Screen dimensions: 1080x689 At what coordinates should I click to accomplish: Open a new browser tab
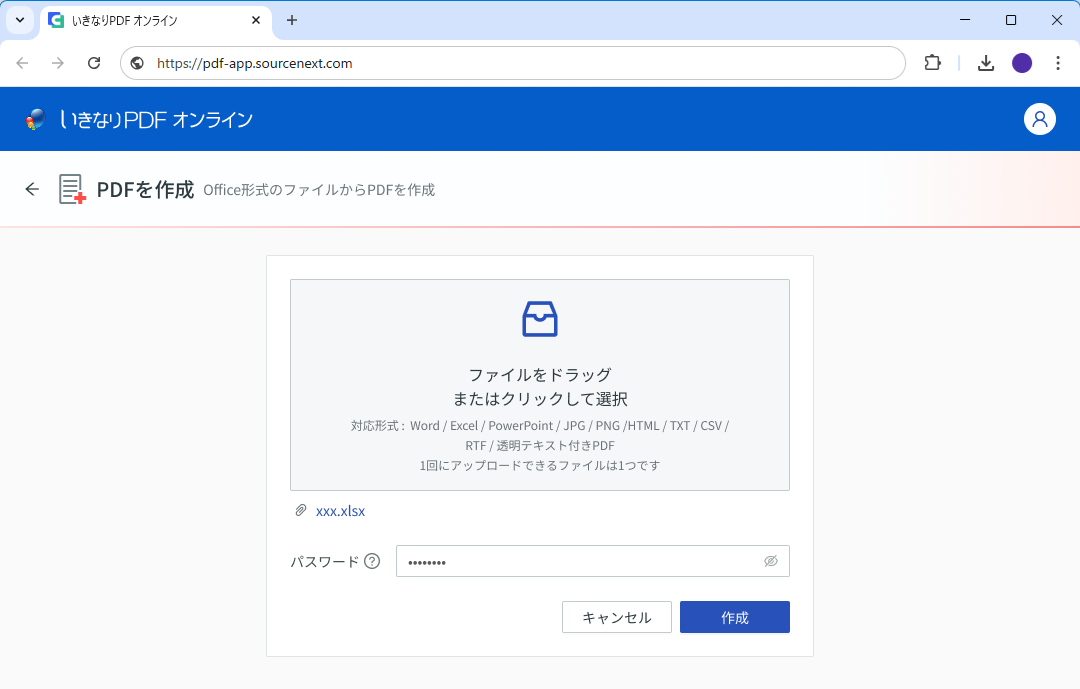[x=290, y=20]
